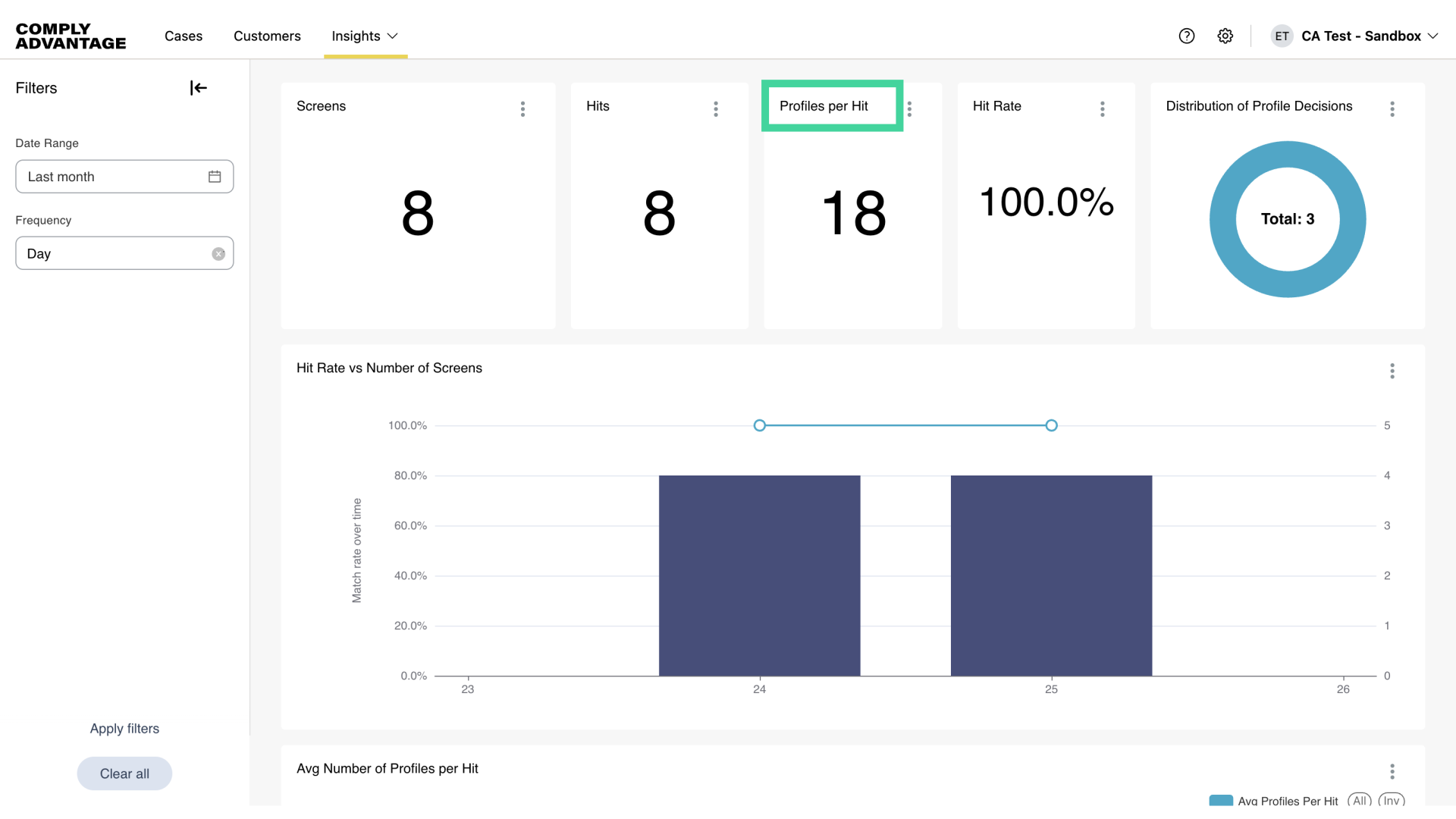
Task: Collapse the Filters sidebar panel
Action: point(198,88)
